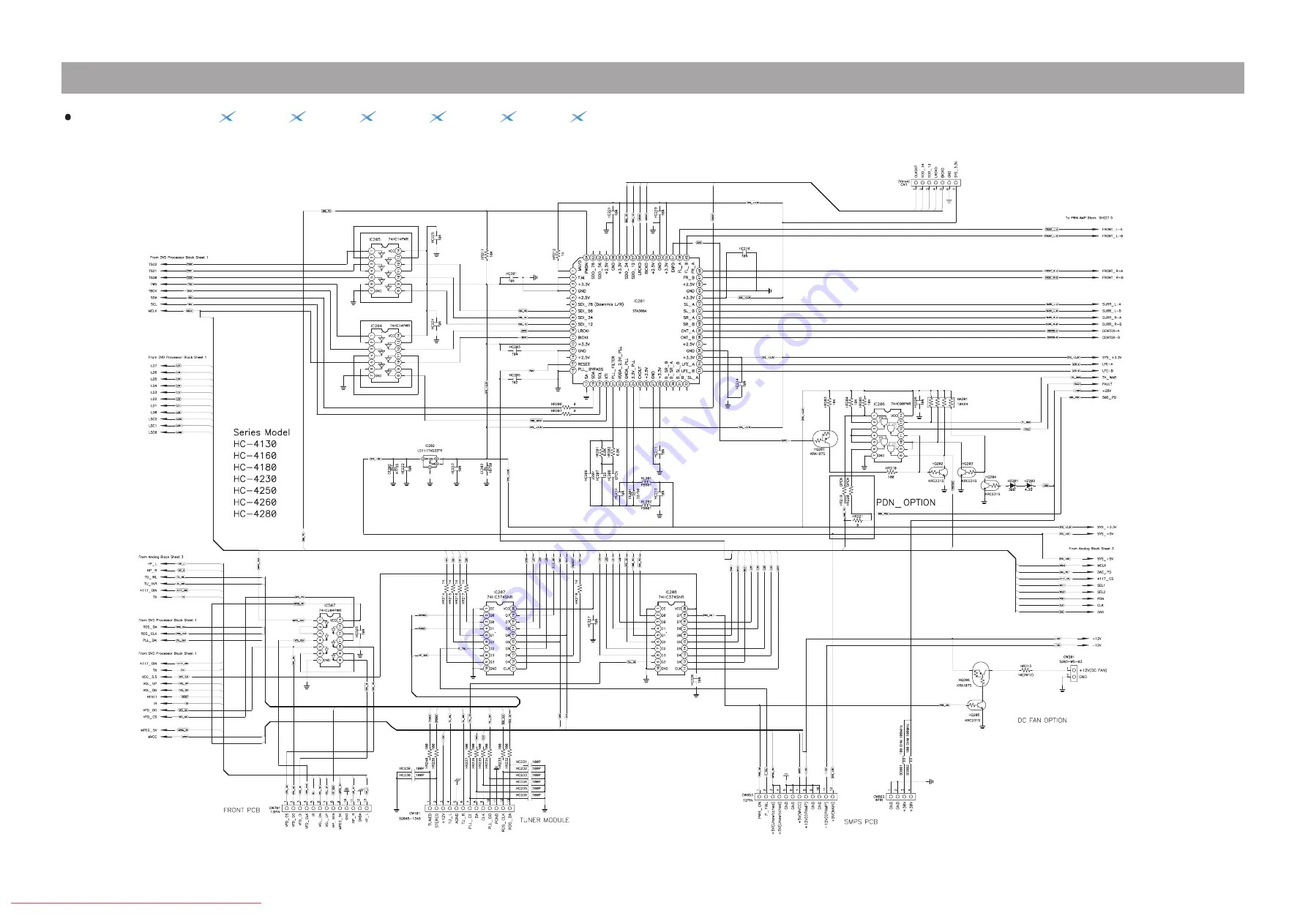Click the TSD2 input label
Image resolution: width=1308 pixels, height=924 pixels.
coord(153,264)
